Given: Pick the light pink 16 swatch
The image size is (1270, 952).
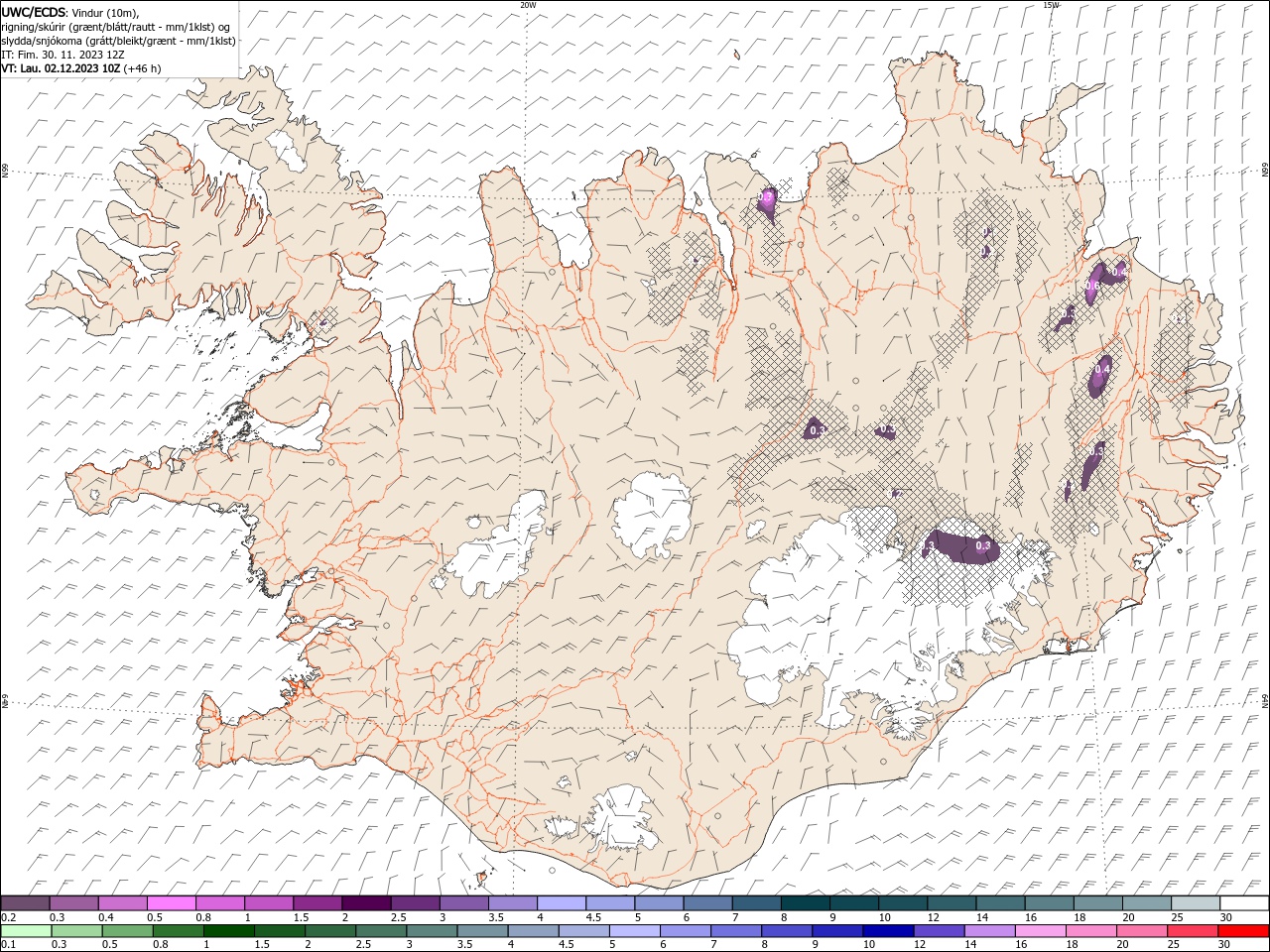Looking at the screenshot, I should 1040,931.
